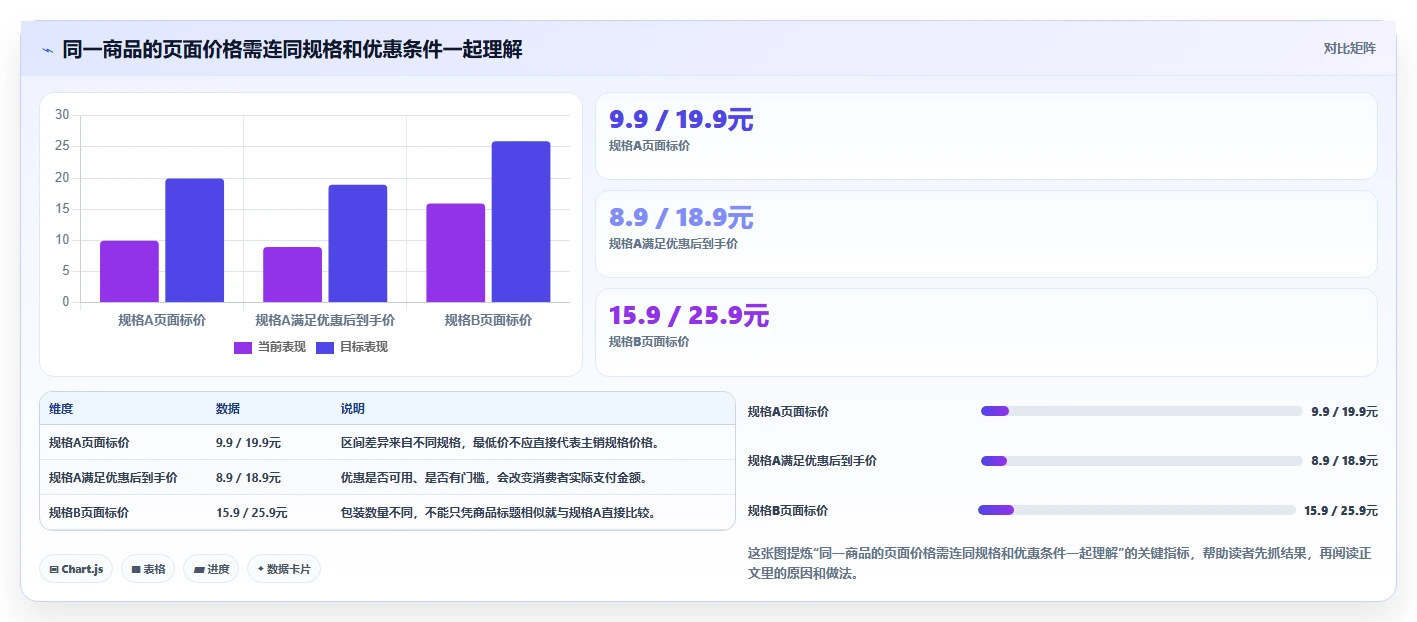The width and height of the screenshot is (1417, 622).
Task: Click the 15 tick on the chart y-axis
Action: point(62,209)
